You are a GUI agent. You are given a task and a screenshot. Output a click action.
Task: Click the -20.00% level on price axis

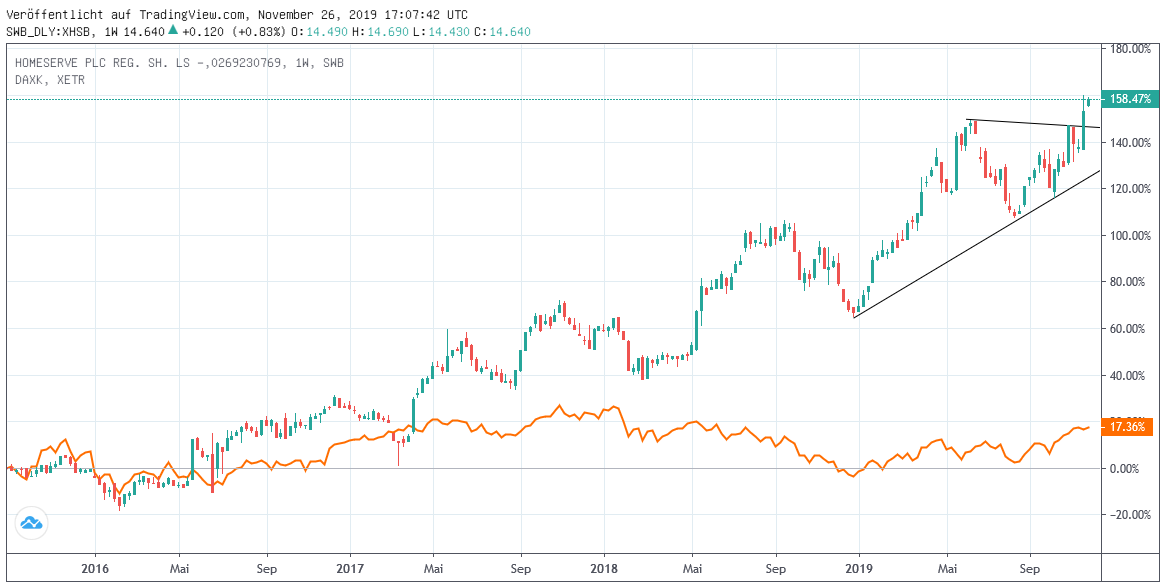point(1126,515)
